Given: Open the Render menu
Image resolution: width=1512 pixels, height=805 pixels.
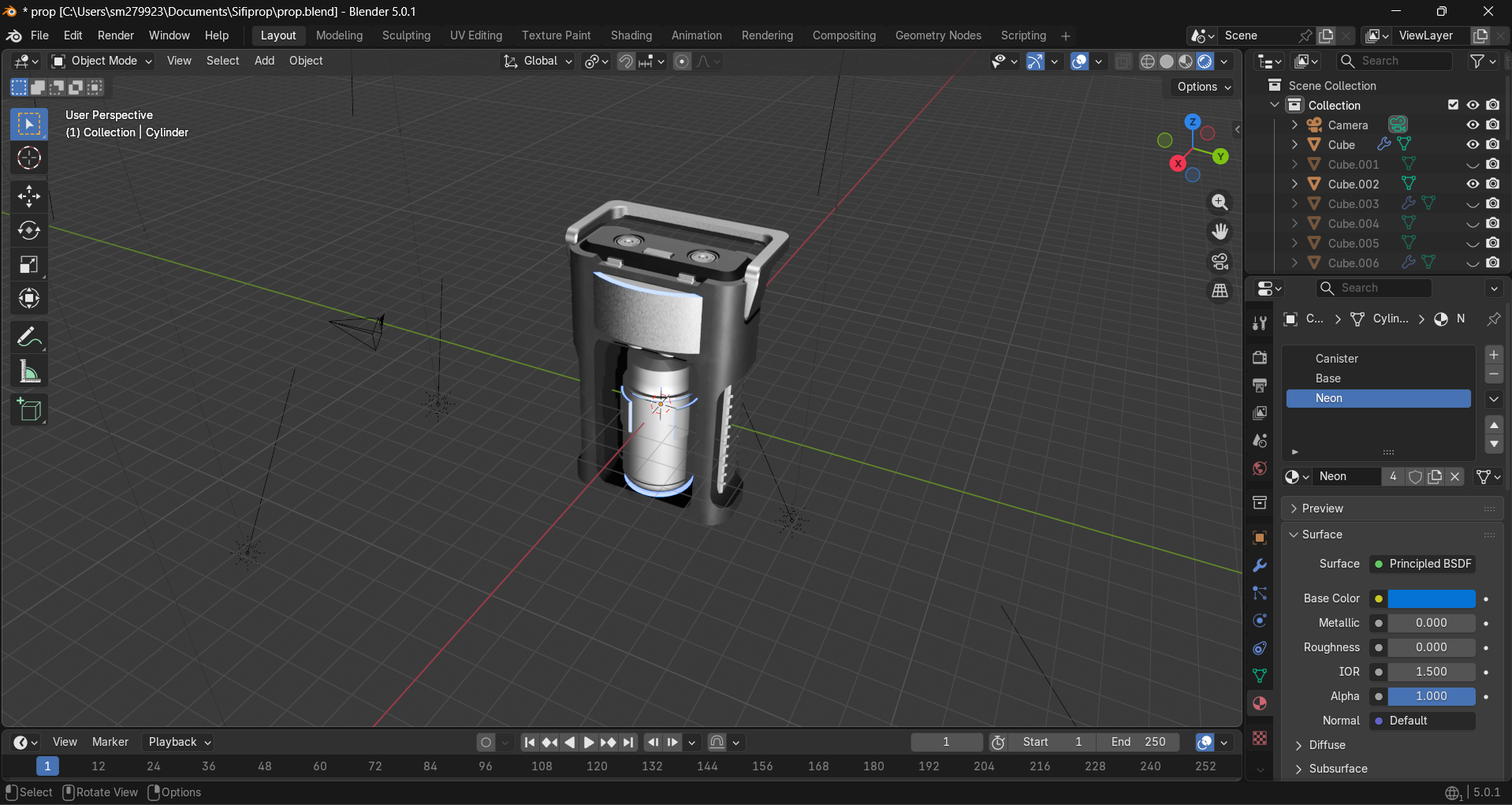Looking at the screenshot, I should click(116, 35).
